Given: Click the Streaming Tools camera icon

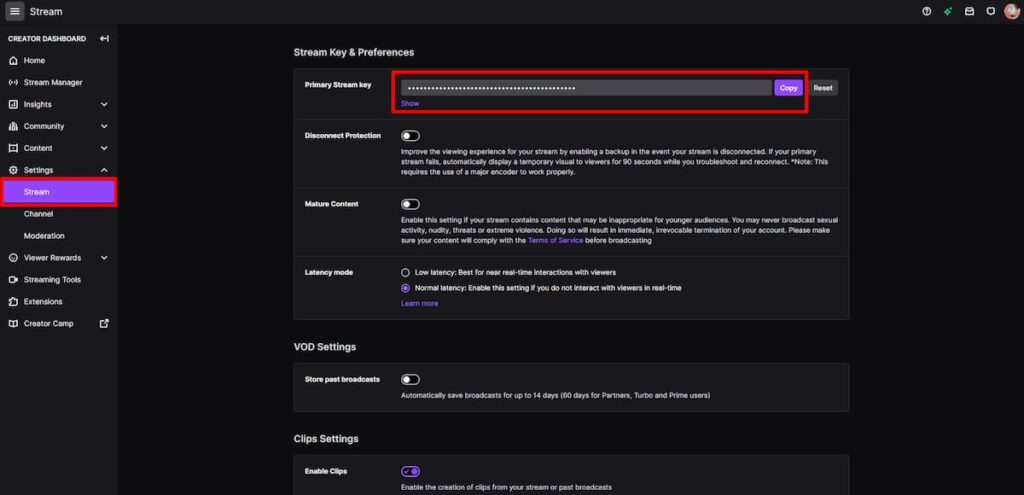Looking at the screenshot, I should point(13,279).
